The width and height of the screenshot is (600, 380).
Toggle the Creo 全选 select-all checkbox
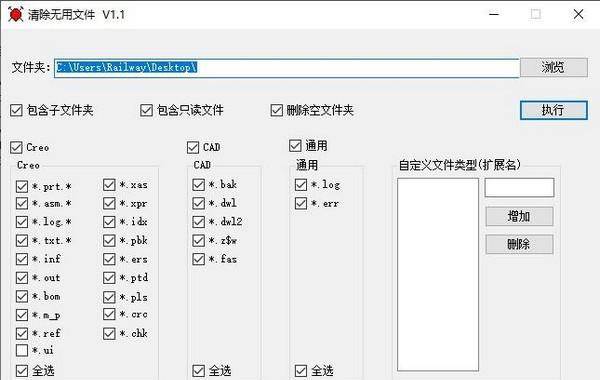22,370
